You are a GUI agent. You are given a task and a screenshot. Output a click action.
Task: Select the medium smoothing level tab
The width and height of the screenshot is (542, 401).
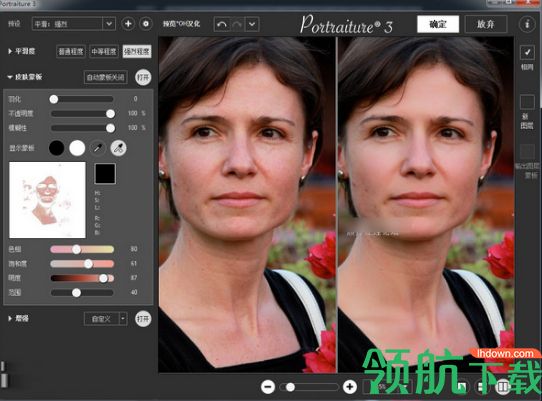tap(104, 52)
